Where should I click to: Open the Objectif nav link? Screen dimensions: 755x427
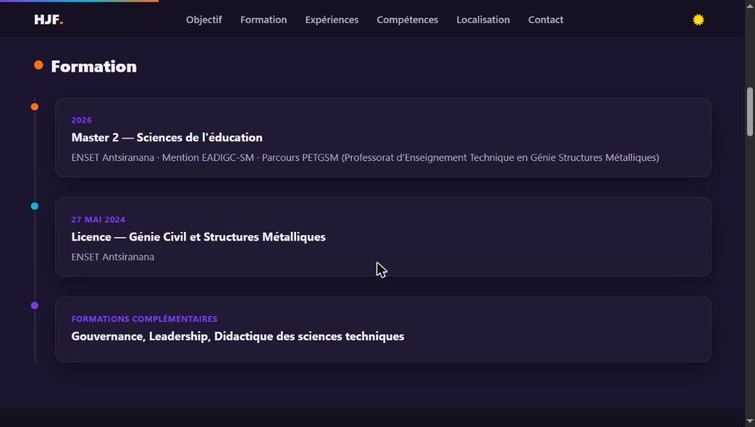click(x=204, y=20)
